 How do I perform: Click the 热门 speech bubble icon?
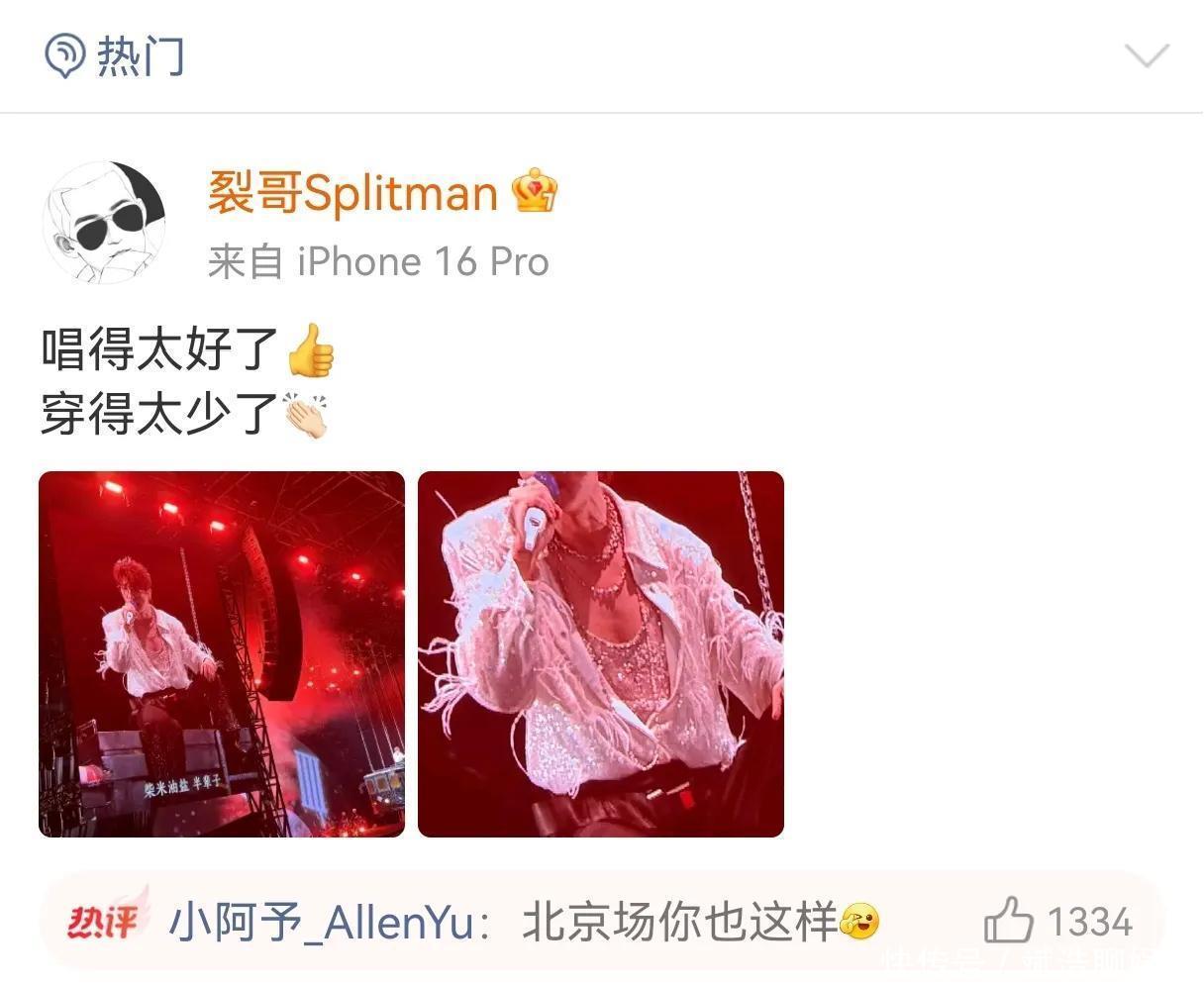(66, 55)
